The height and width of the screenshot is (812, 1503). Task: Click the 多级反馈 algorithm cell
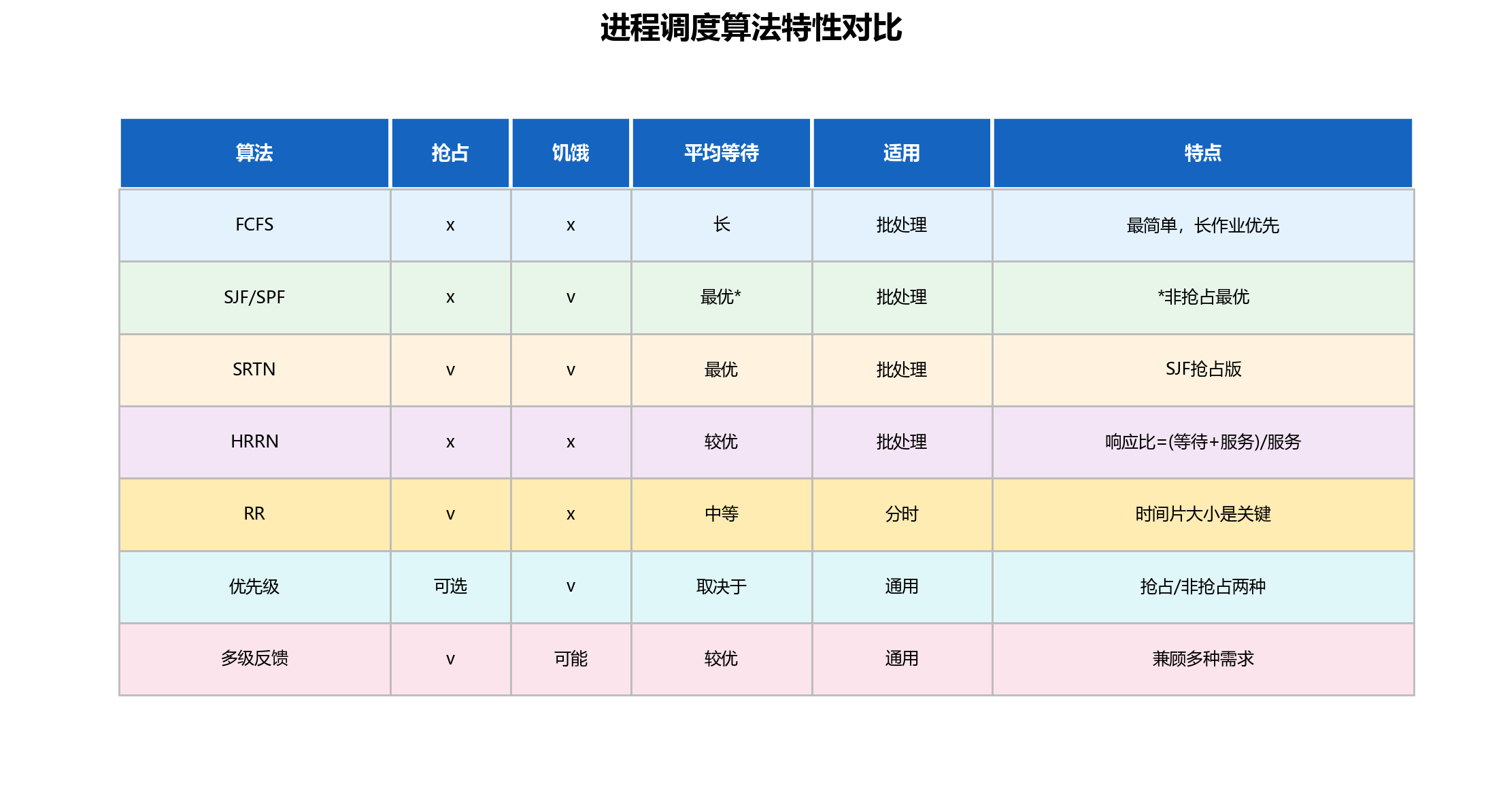click(254, 659)
